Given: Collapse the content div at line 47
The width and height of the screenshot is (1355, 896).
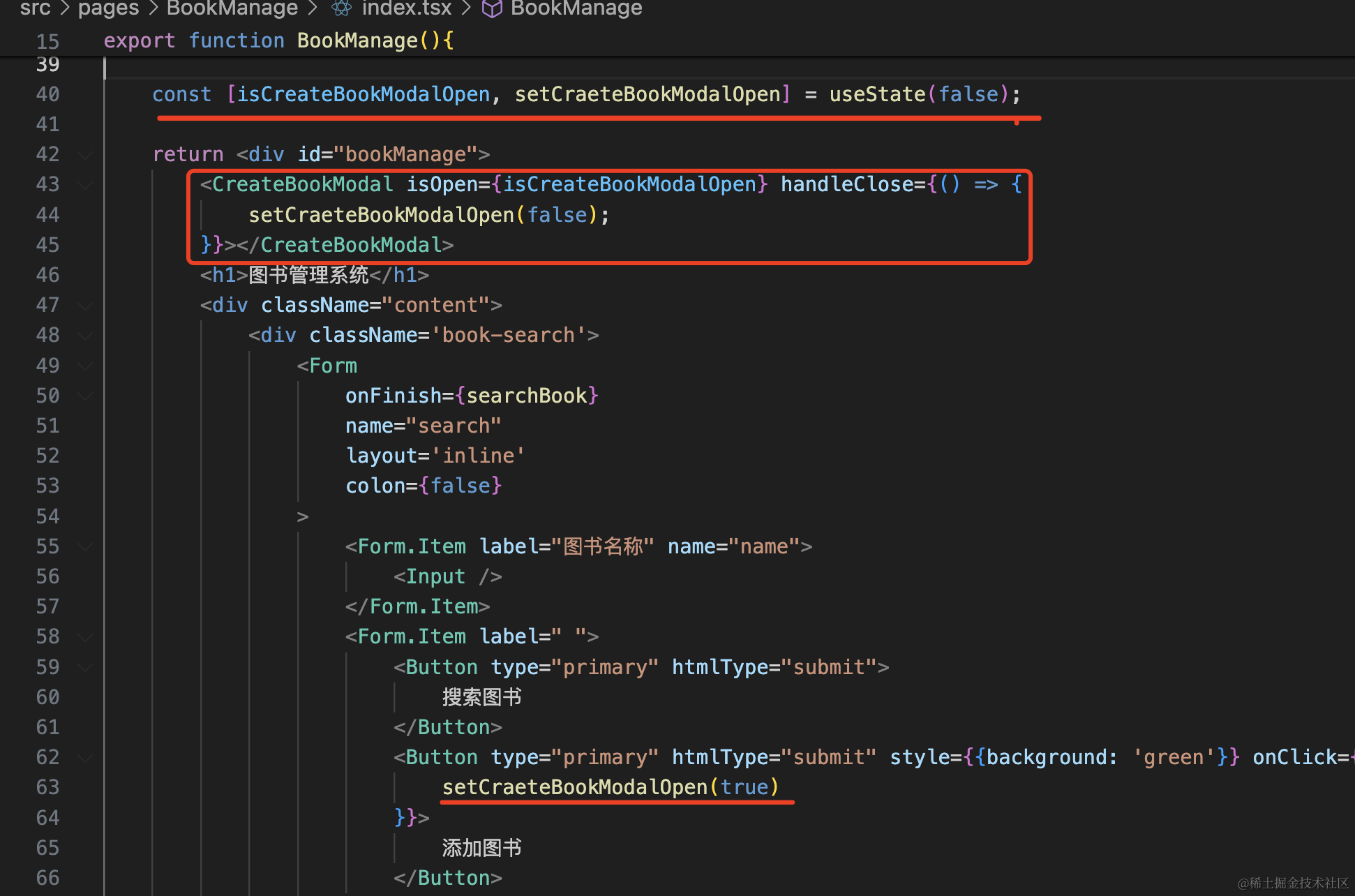Looking at the screenshot, I should 85,306.
